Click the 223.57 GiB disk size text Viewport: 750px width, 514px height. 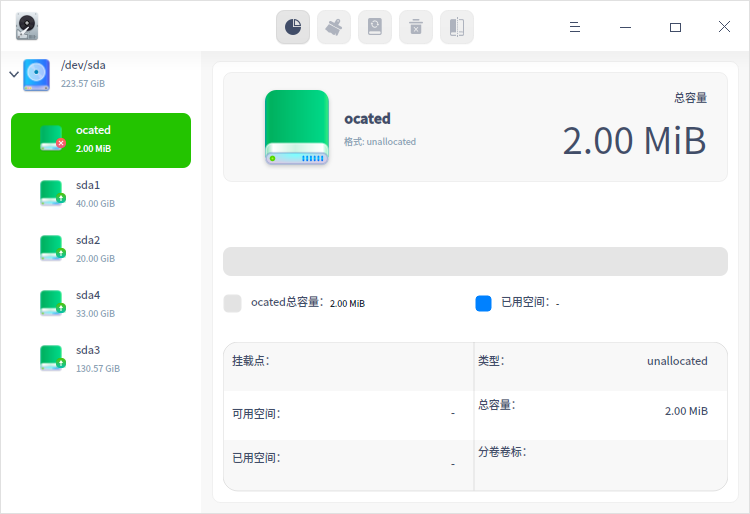[x=83, y=84]
